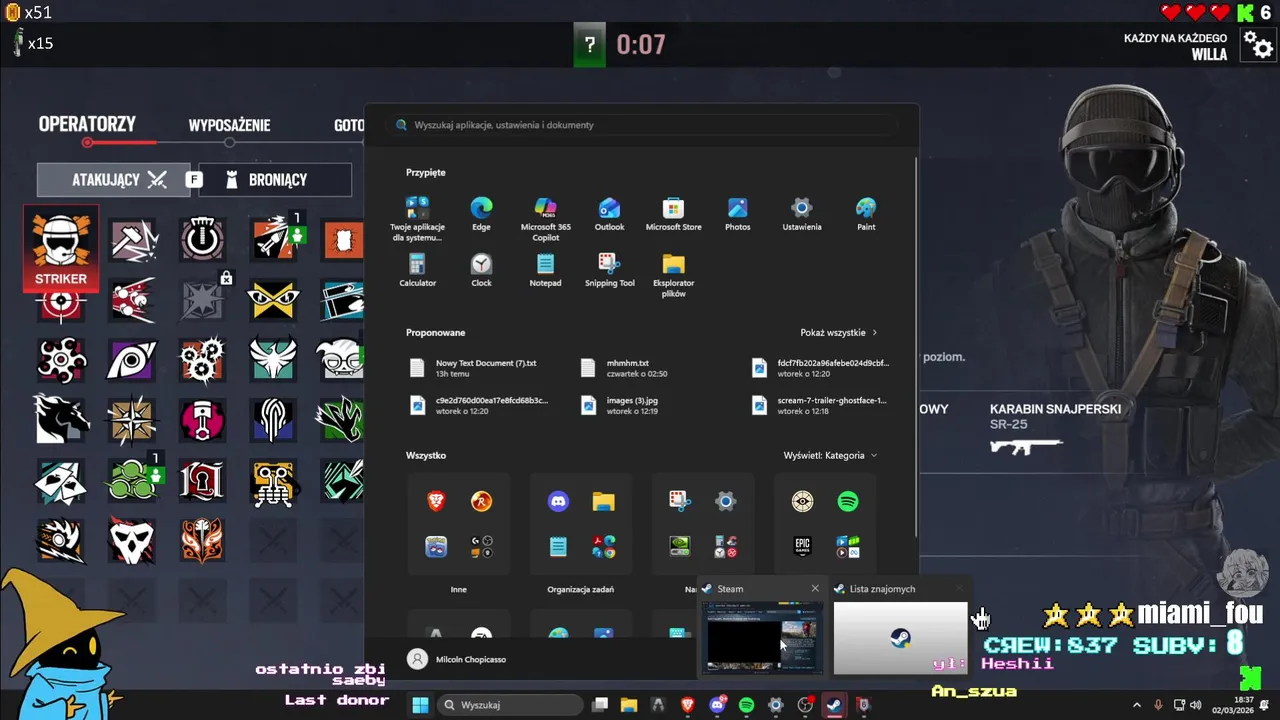
Task: Click the taskbar Wyszukaj search box
Action: coord(510,705)
